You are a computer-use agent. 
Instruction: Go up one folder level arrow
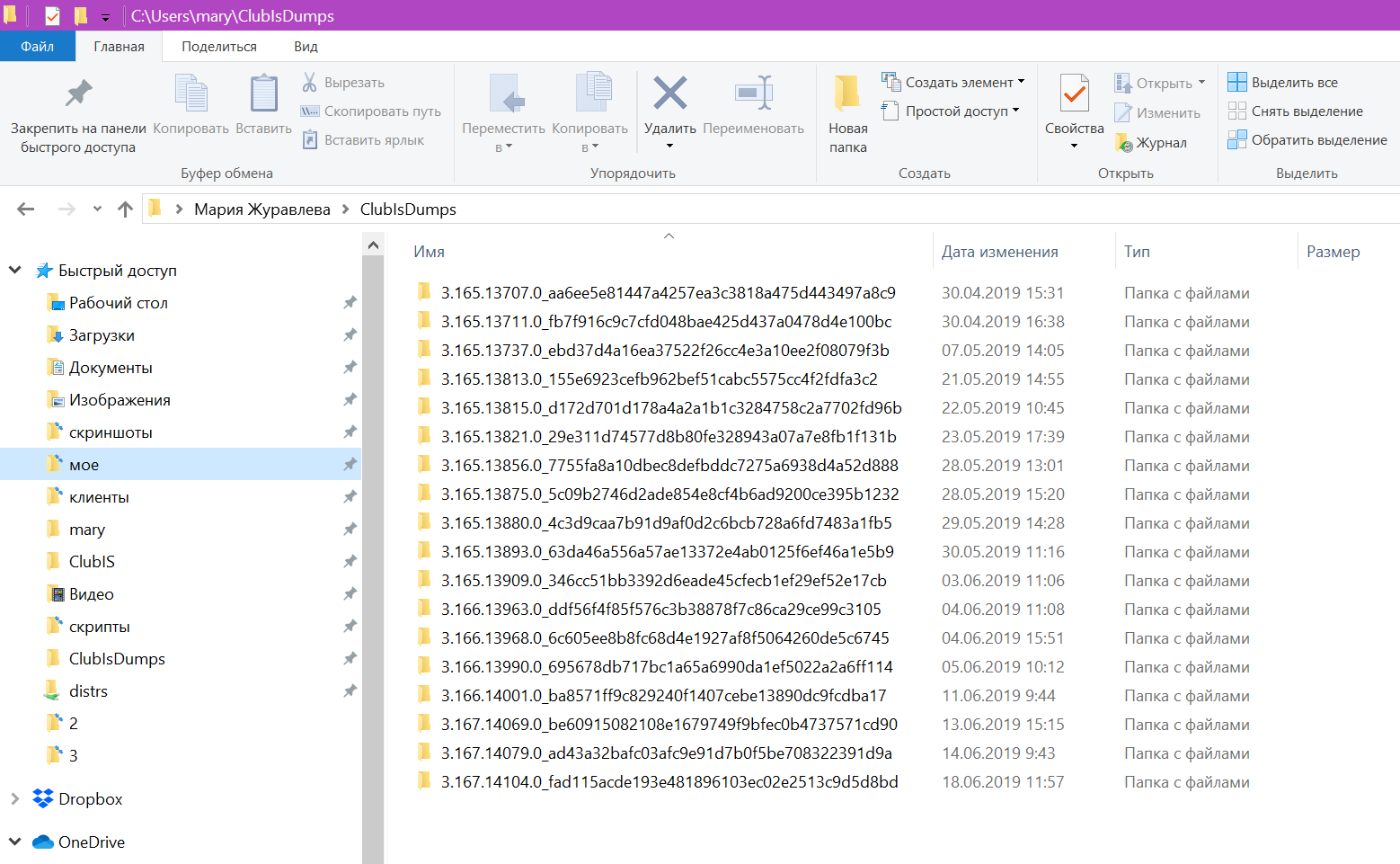[x=125, y=209]
